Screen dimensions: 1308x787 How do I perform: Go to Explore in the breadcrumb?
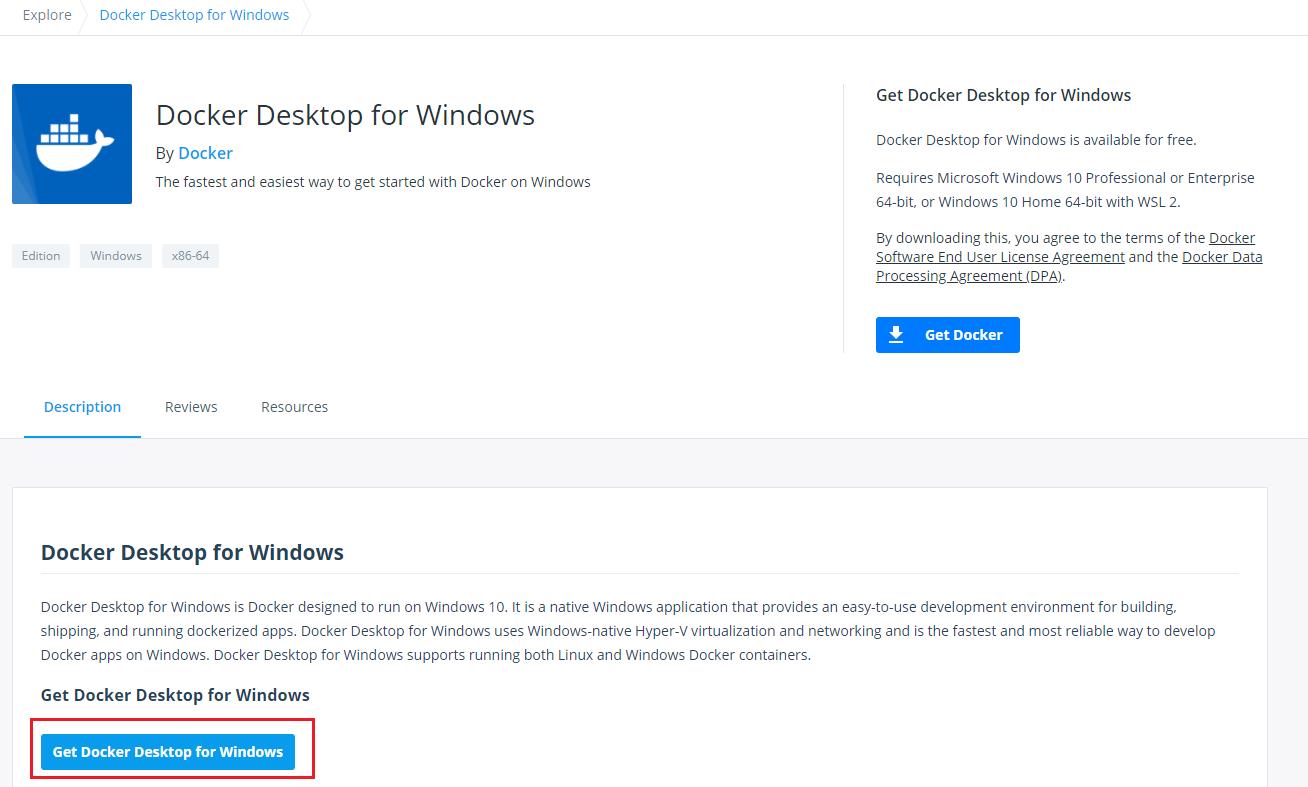(47, 15)
